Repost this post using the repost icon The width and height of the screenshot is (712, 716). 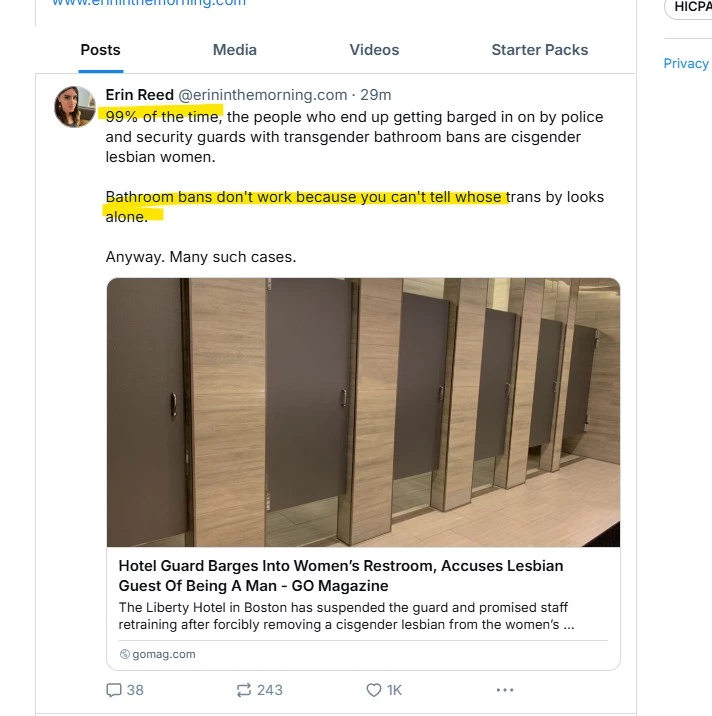(x=244, y=689)
